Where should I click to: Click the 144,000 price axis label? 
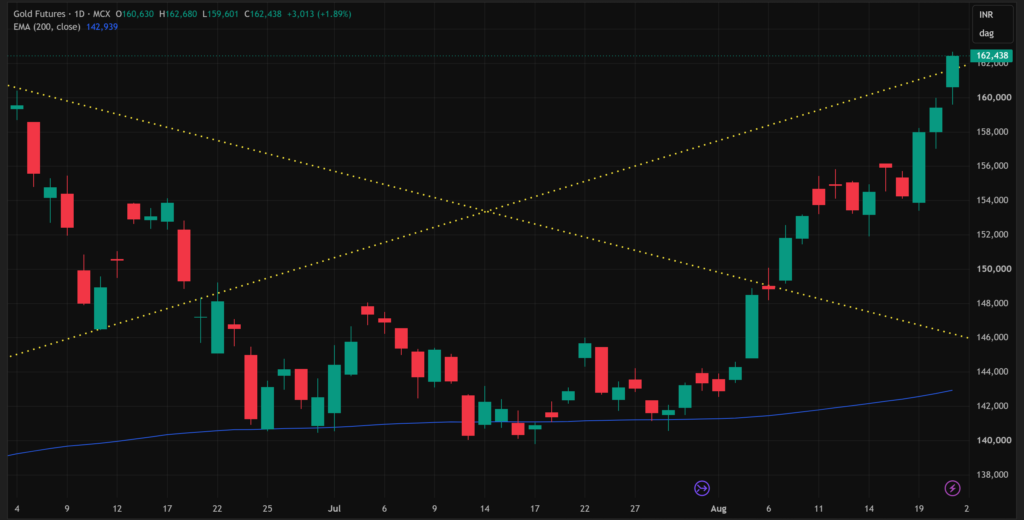pyautogui.click(x=993, y=372)
